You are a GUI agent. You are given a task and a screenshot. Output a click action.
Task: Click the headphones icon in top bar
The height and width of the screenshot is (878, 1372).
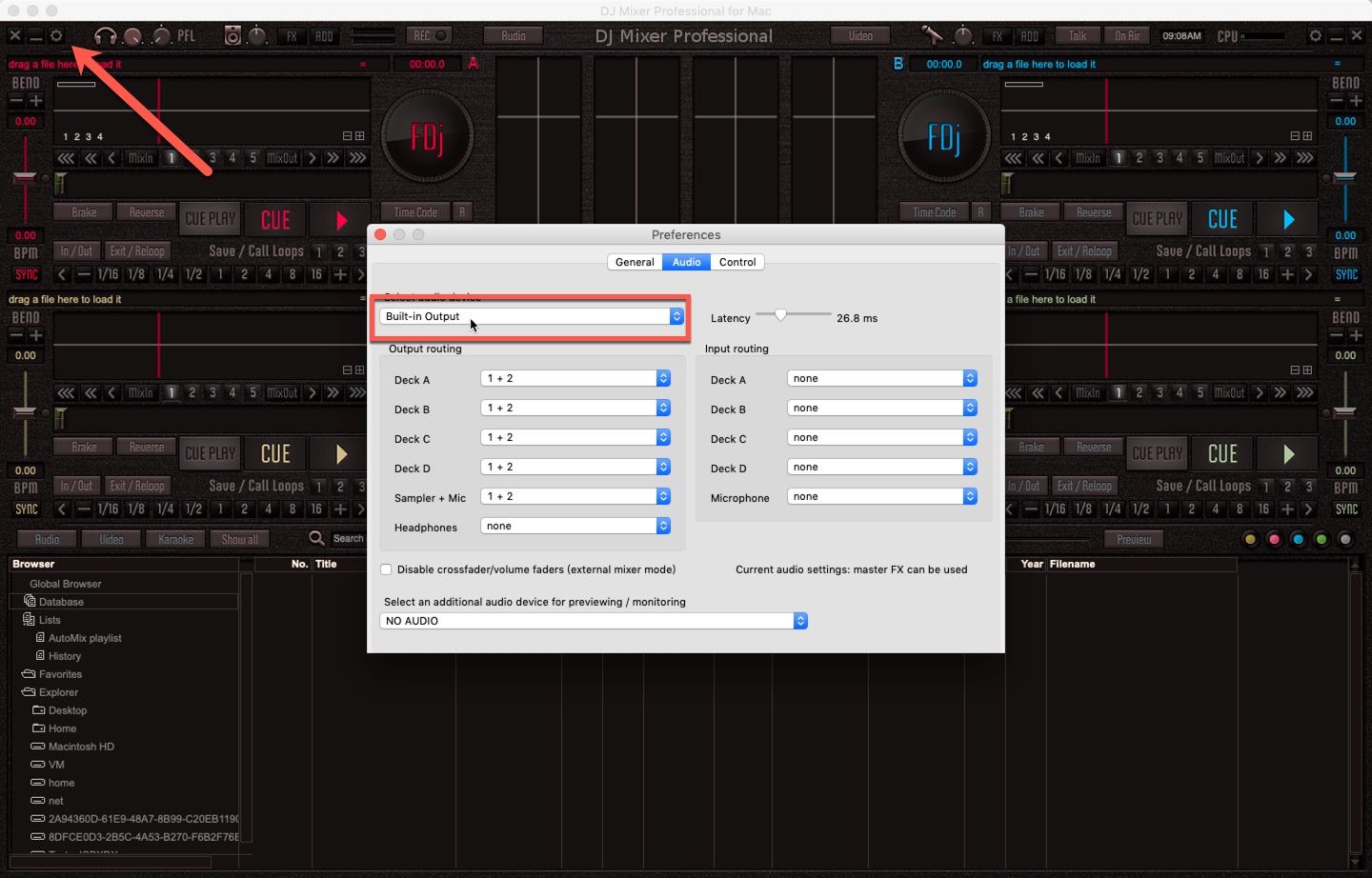tap(105, 36)
